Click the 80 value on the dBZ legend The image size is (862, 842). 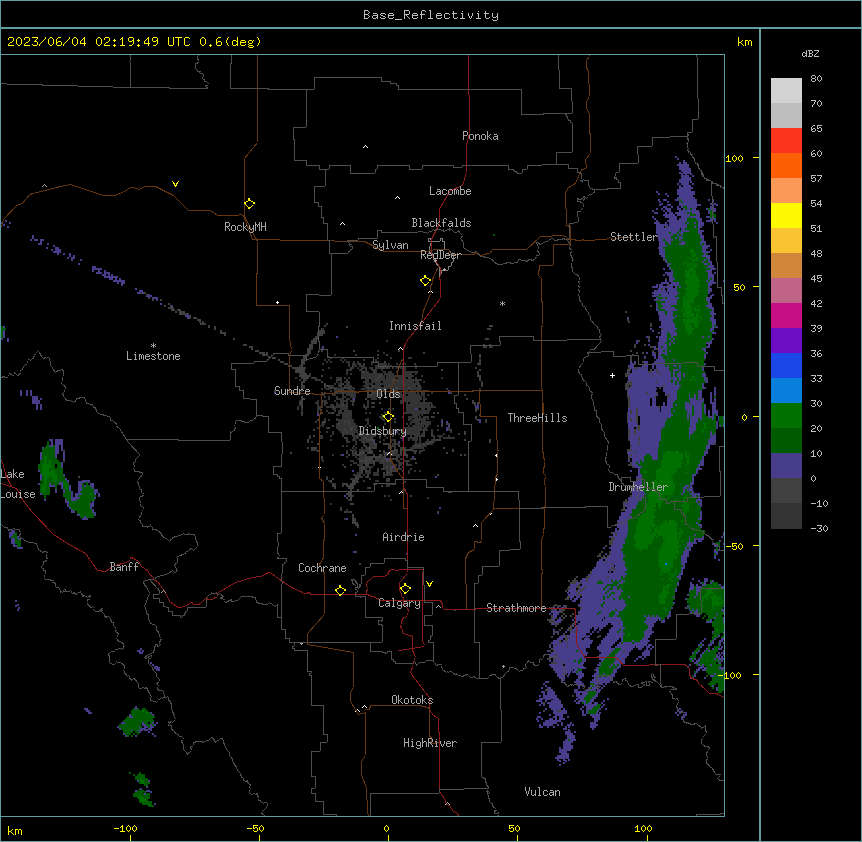816,79
